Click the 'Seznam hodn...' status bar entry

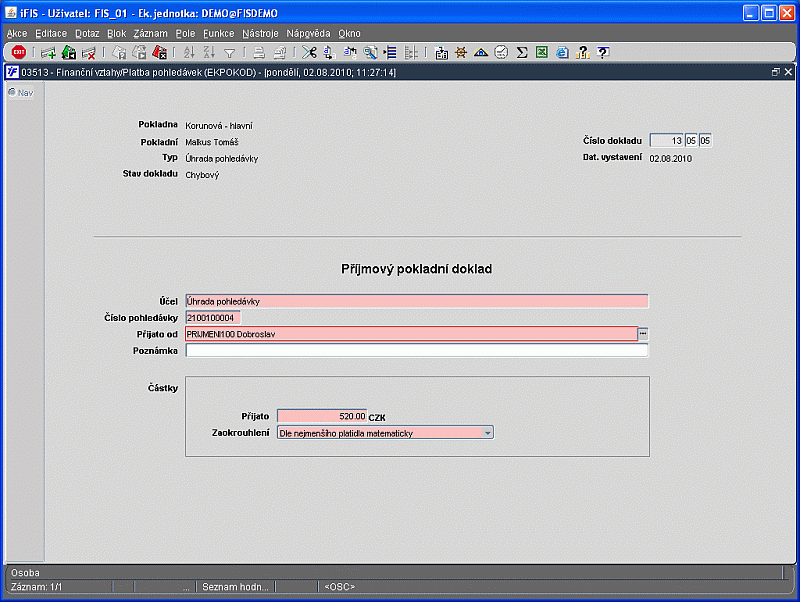(235, 587)
